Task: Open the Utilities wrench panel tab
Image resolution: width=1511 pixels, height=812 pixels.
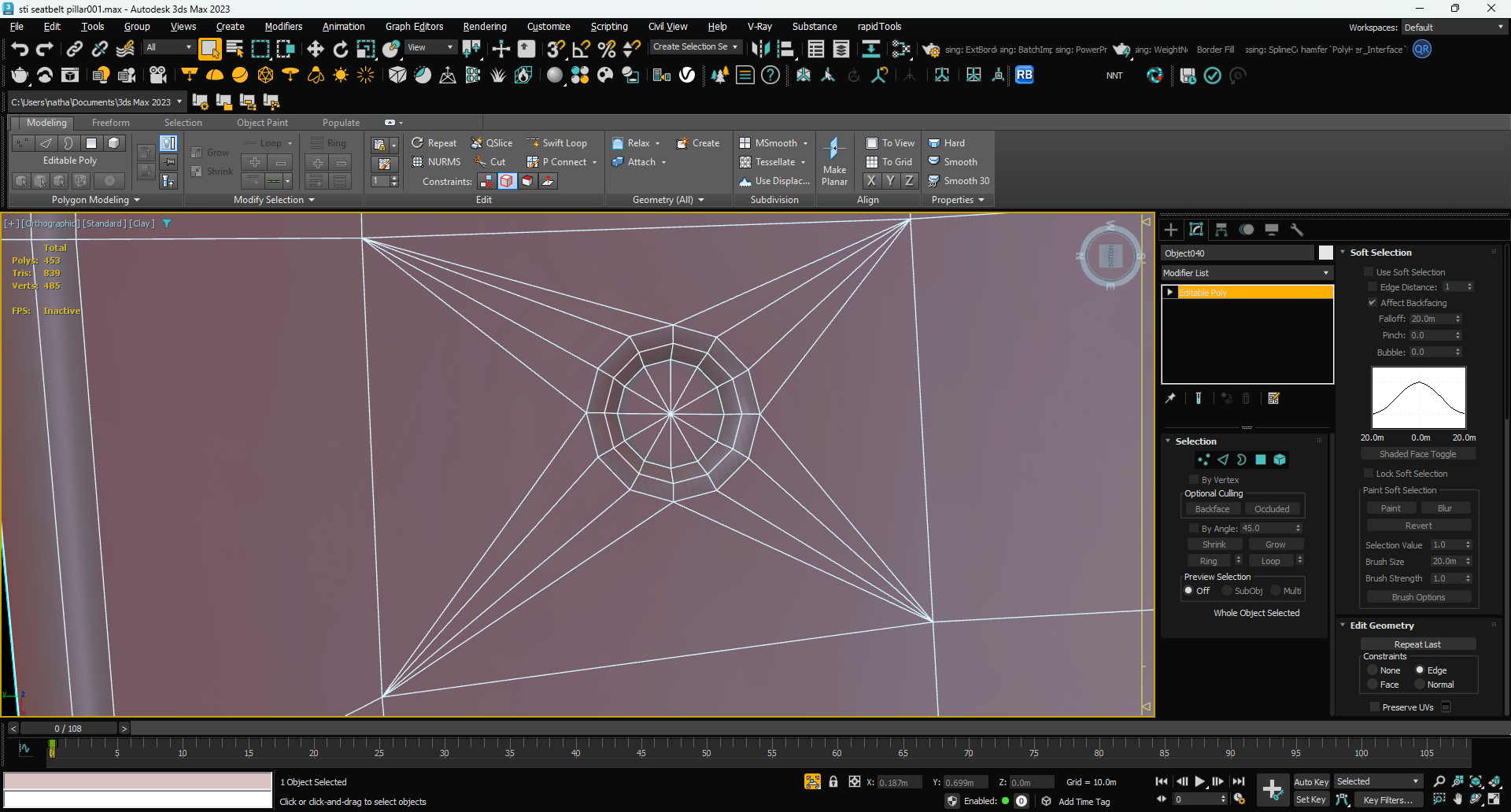Action: [x=1297, y=230]
